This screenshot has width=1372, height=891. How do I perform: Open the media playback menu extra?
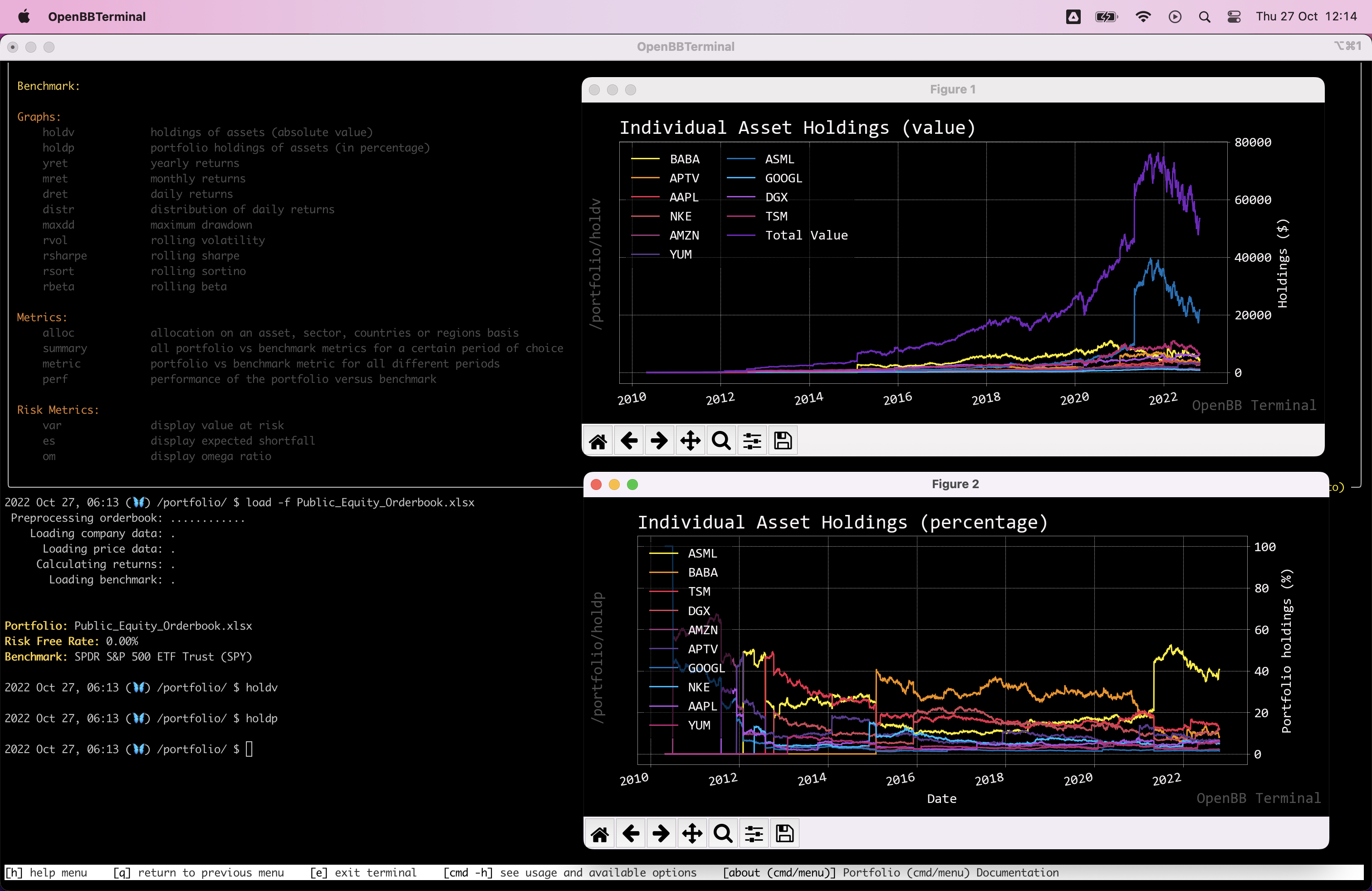(1175, 17)
